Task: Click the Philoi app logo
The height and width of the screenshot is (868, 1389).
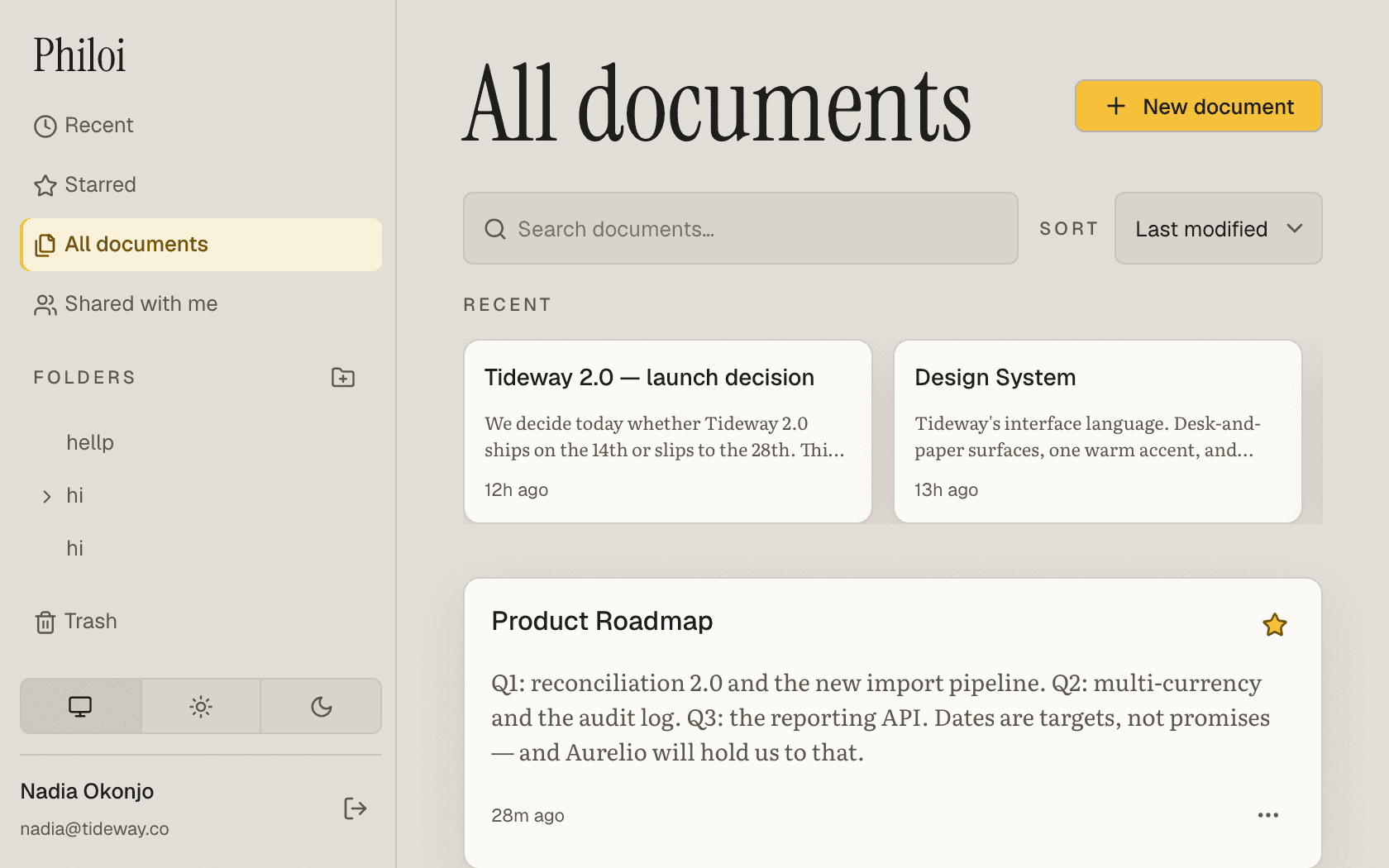Action: (x=79, y=55)
